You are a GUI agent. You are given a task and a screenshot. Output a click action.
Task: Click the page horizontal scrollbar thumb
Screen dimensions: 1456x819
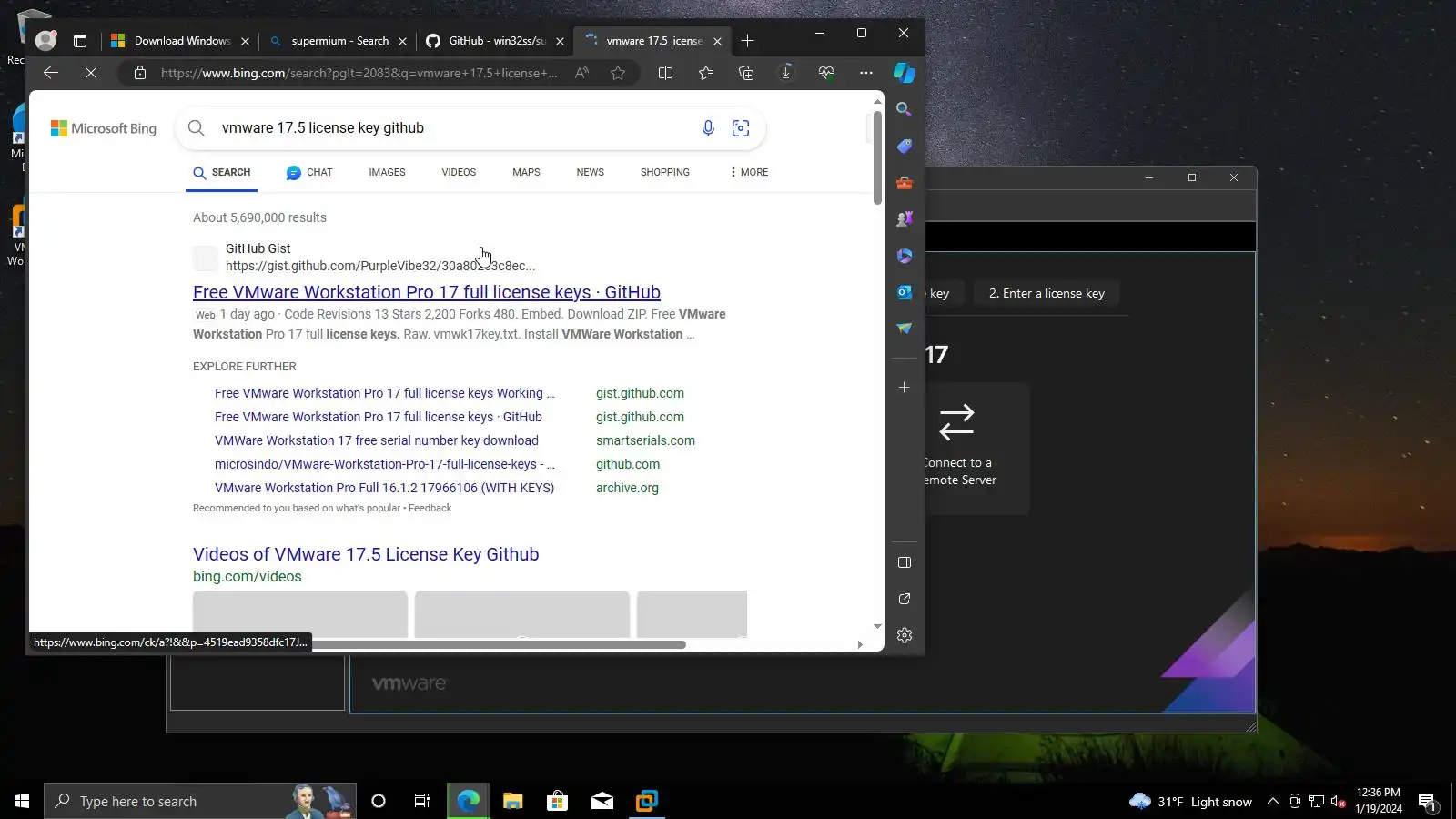tap(497, 644)
